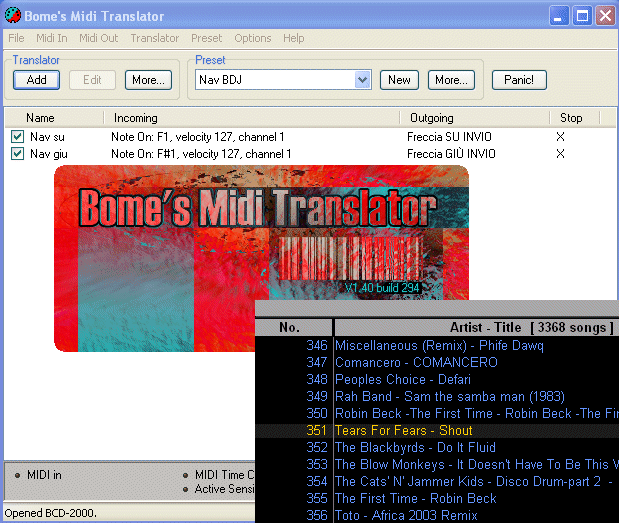Click the Incoming column header
The image size is (619, 523).
tap(136, 118)
